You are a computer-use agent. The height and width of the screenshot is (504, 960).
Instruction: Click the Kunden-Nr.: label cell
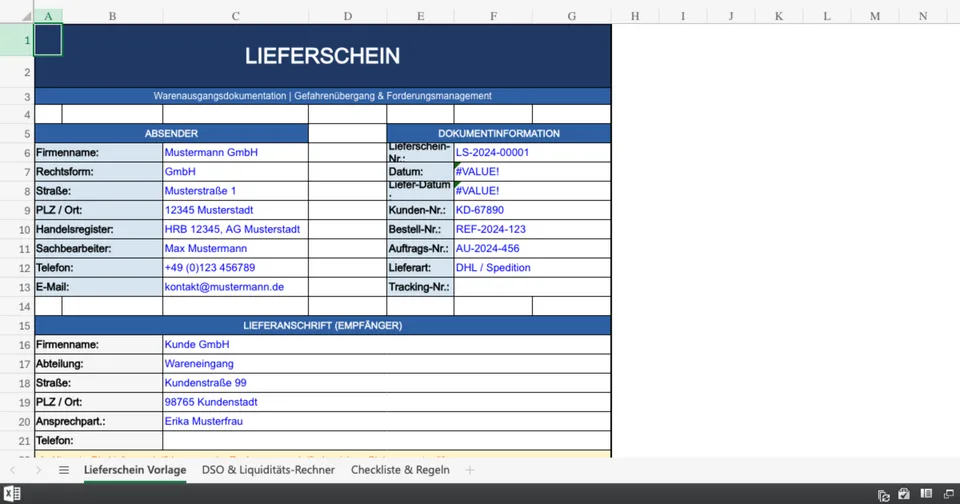pos(420,210)
